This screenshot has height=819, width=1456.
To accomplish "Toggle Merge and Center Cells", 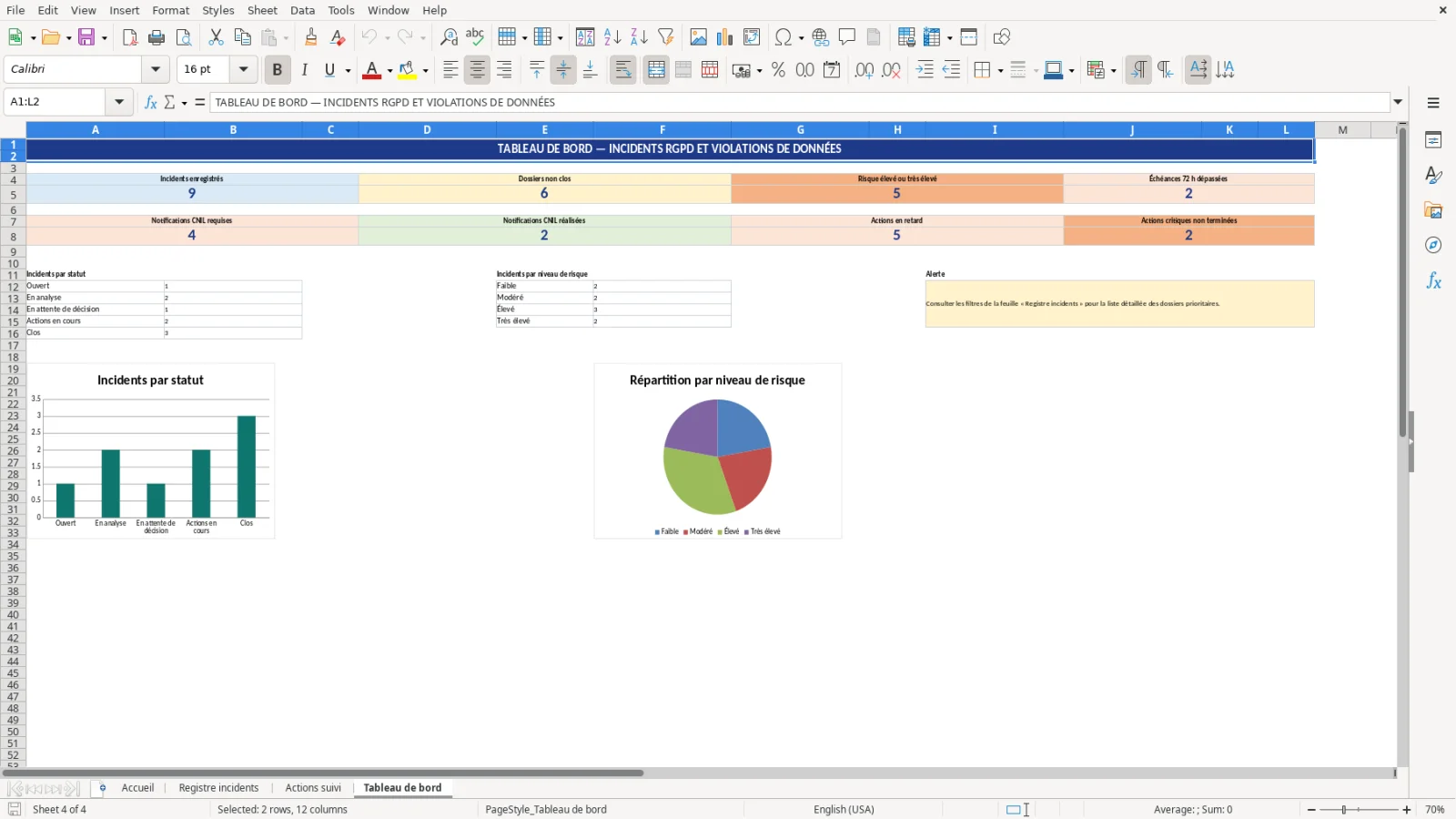I will tap(656, 70).
